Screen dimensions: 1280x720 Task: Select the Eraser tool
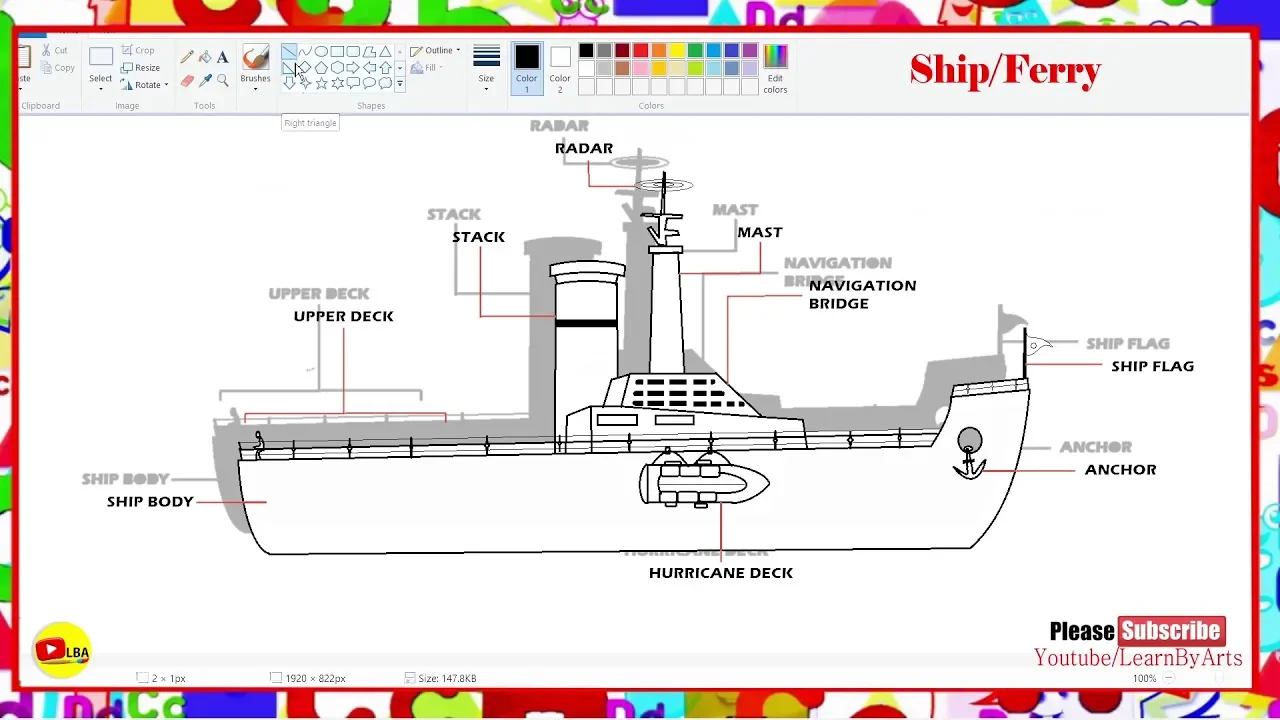(x=187, y=80)
